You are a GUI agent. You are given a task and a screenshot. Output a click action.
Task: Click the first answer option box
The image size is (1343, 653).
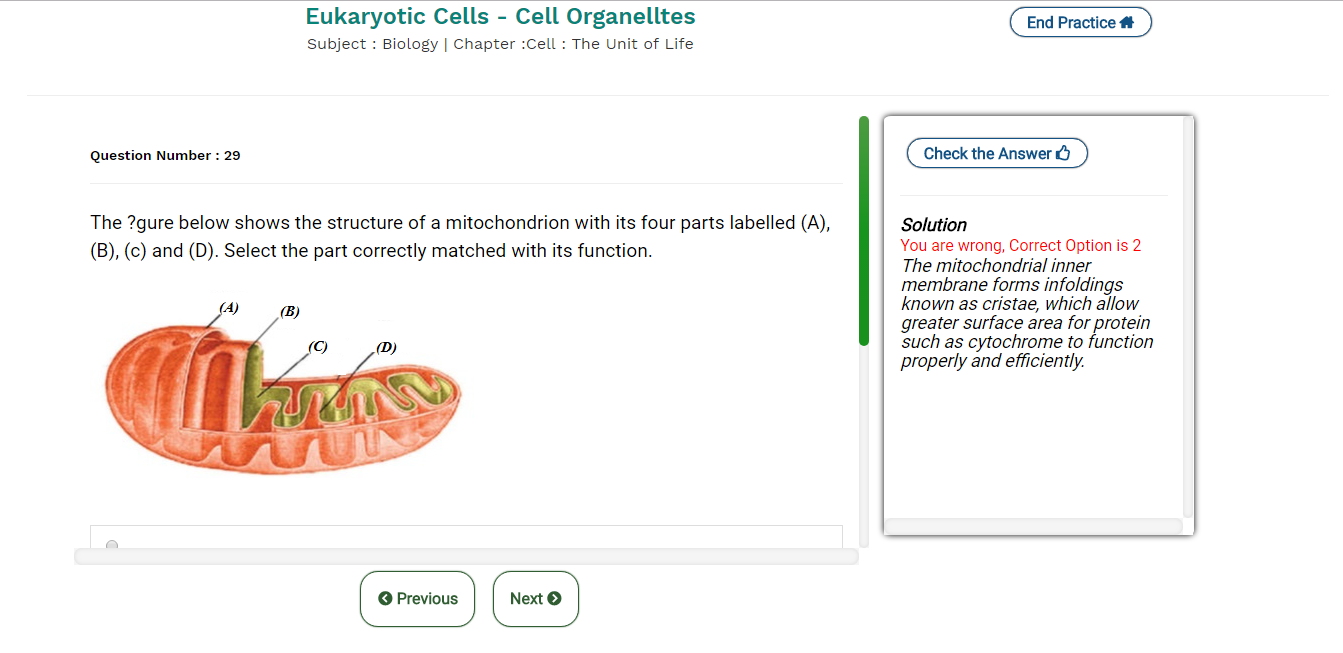(466, 537)
